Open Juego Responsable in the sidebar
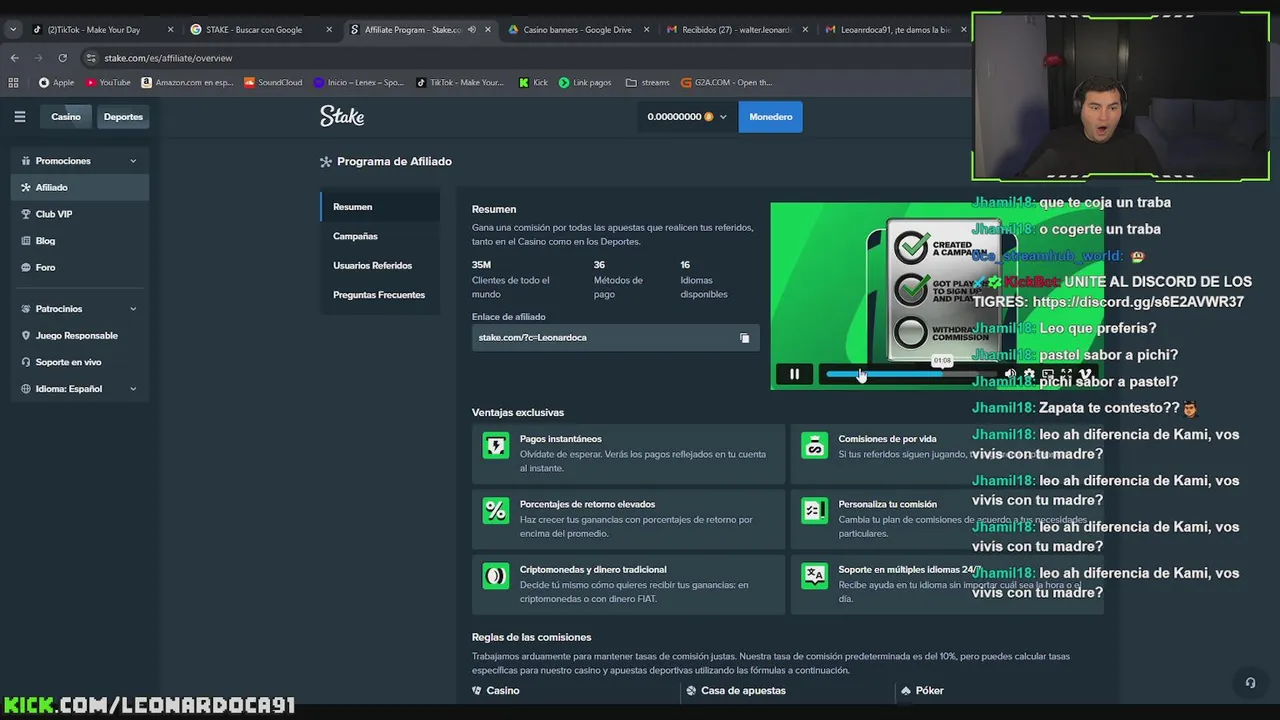Viewport: 1280px width, 720px height. coord(80,336)
